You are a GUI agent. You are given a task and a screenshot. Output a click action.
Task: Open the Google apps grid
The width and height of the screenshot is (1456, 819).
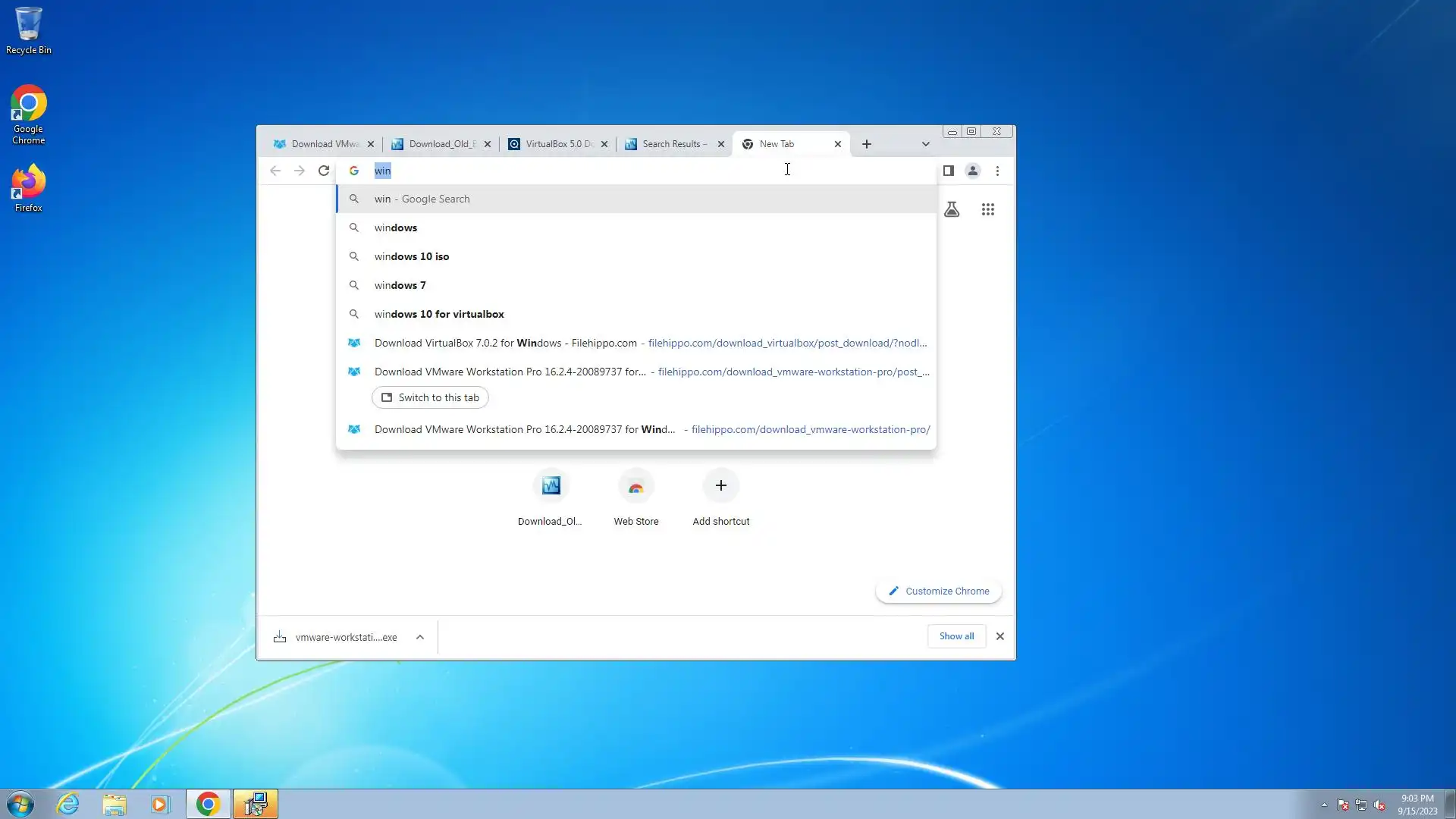coord(987,209)
